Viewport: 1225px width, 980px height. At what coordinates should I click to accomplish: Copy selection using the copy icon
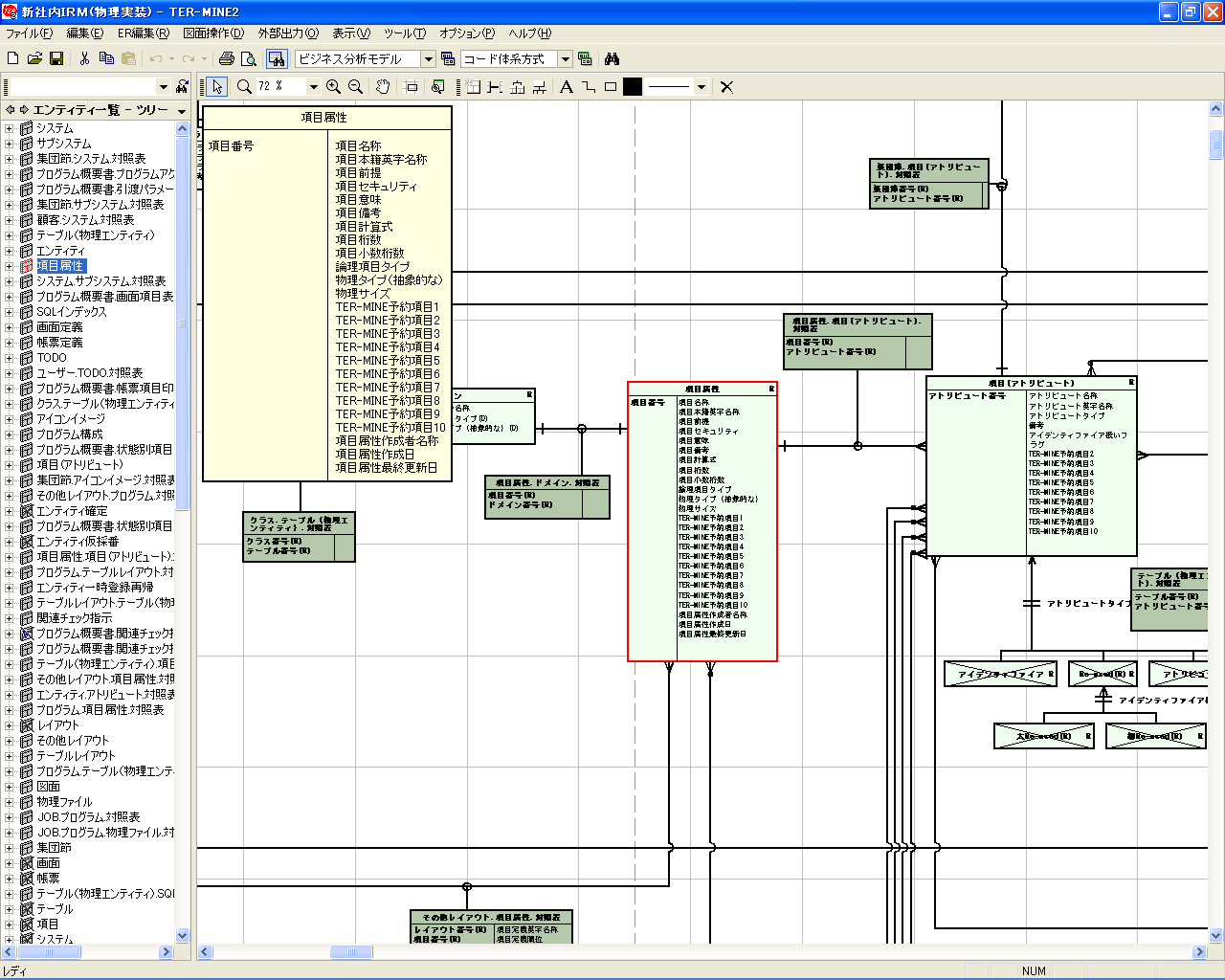[106, 58]
